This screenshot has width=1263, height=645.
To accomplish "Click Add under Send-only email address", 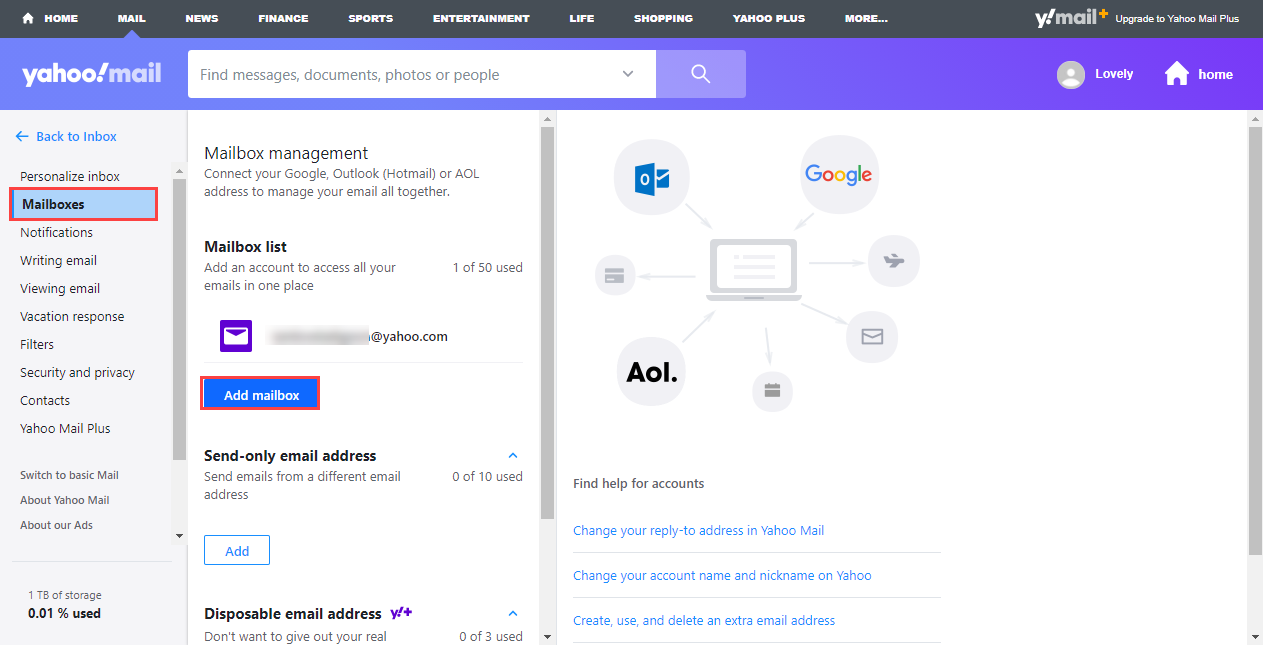I will (237, 551).
